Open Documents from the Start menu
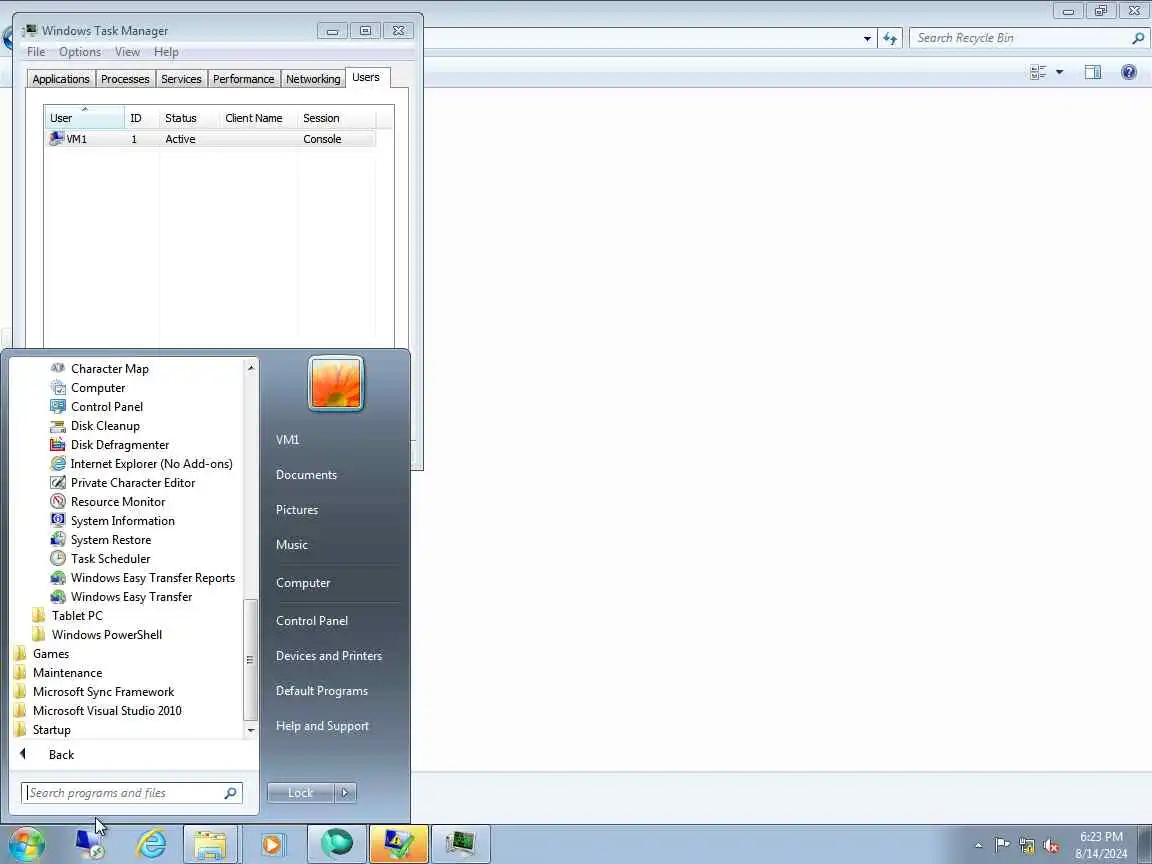Viewport: 1152px width, 864px height. click(x=306, y=475)
